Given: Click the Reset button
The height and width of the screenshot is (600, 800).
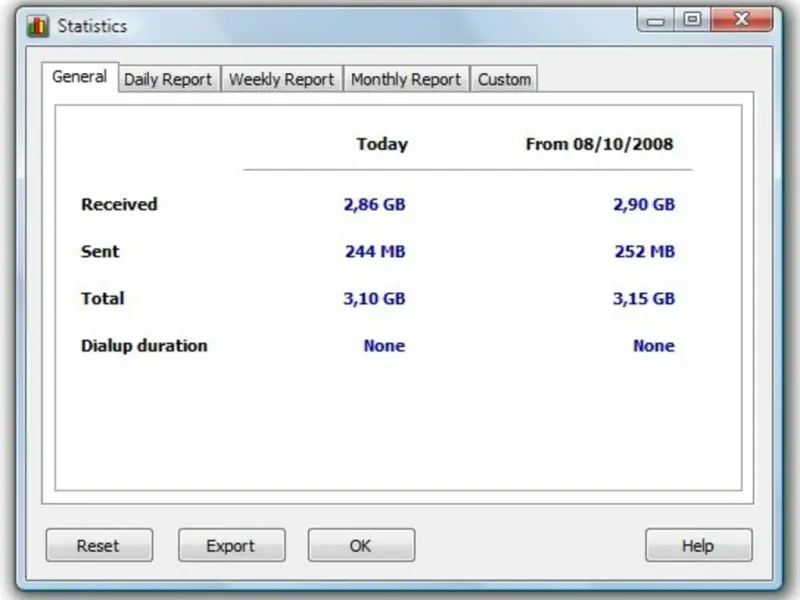Looking at the screenshot, I should [x=99, y=545].
